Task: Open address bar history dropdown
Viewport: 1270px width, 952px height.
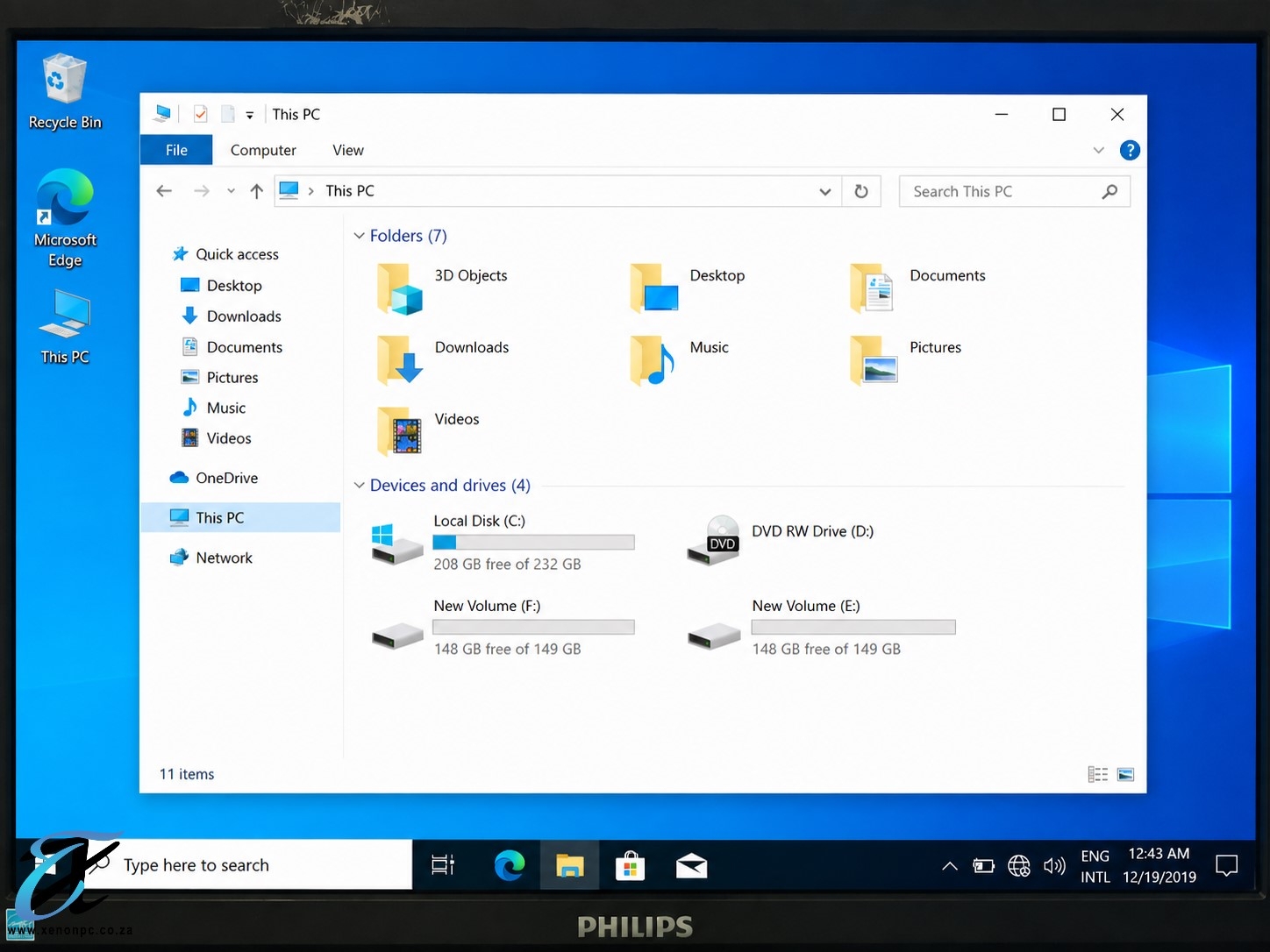Action: pyautogui.click(x=824, y=191)
